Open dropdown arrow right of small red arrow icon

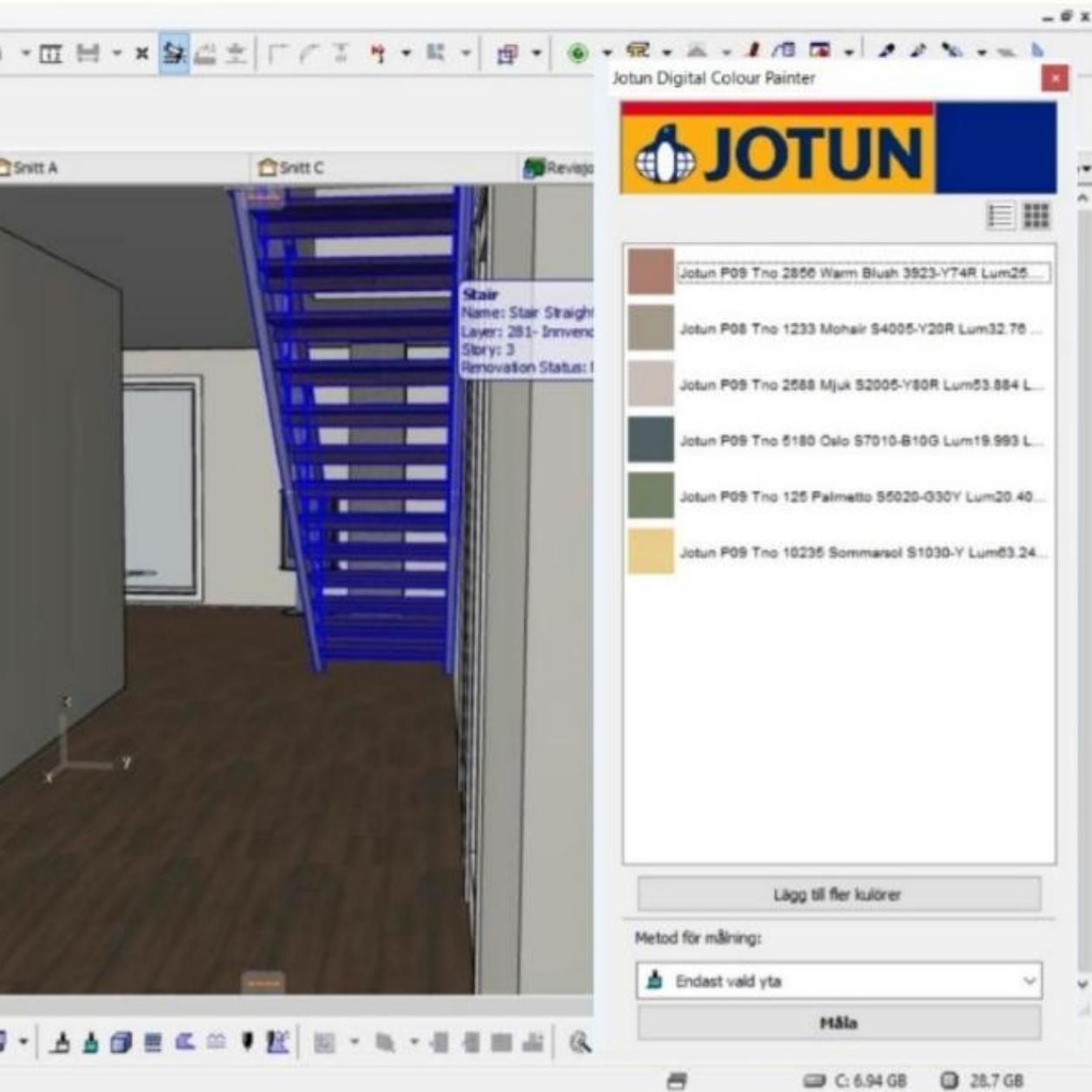tap(406, 54)
